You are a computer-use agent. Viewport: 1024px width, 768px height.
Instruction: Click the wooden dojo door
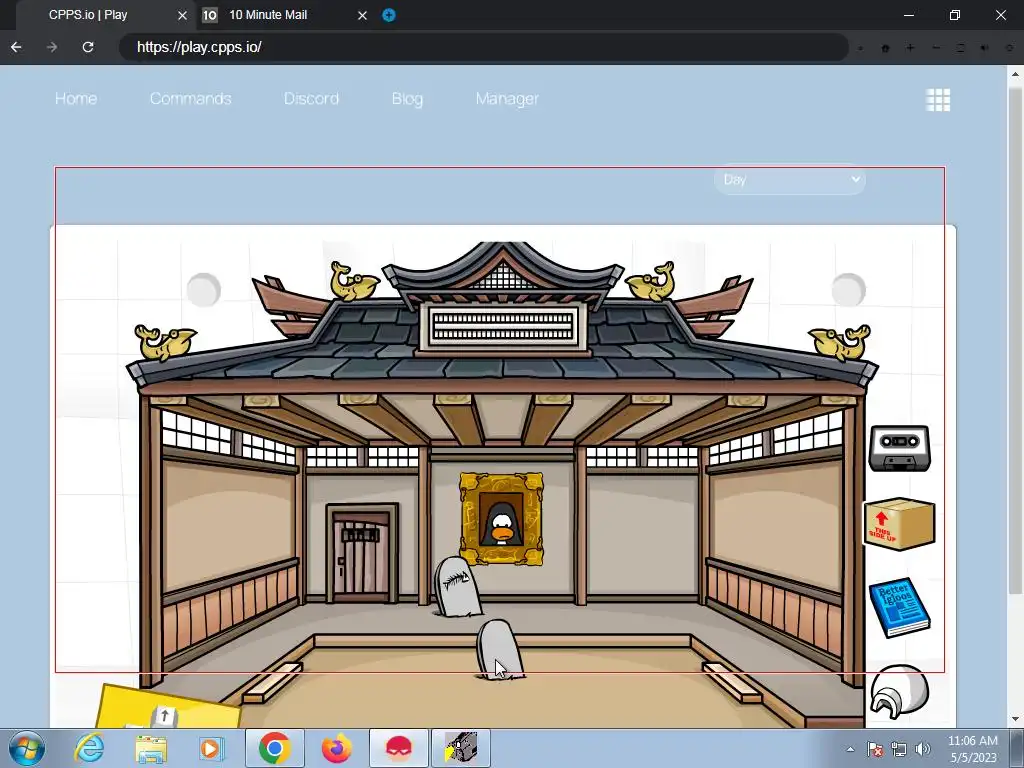pyautogui.click(x=362, y=552)
